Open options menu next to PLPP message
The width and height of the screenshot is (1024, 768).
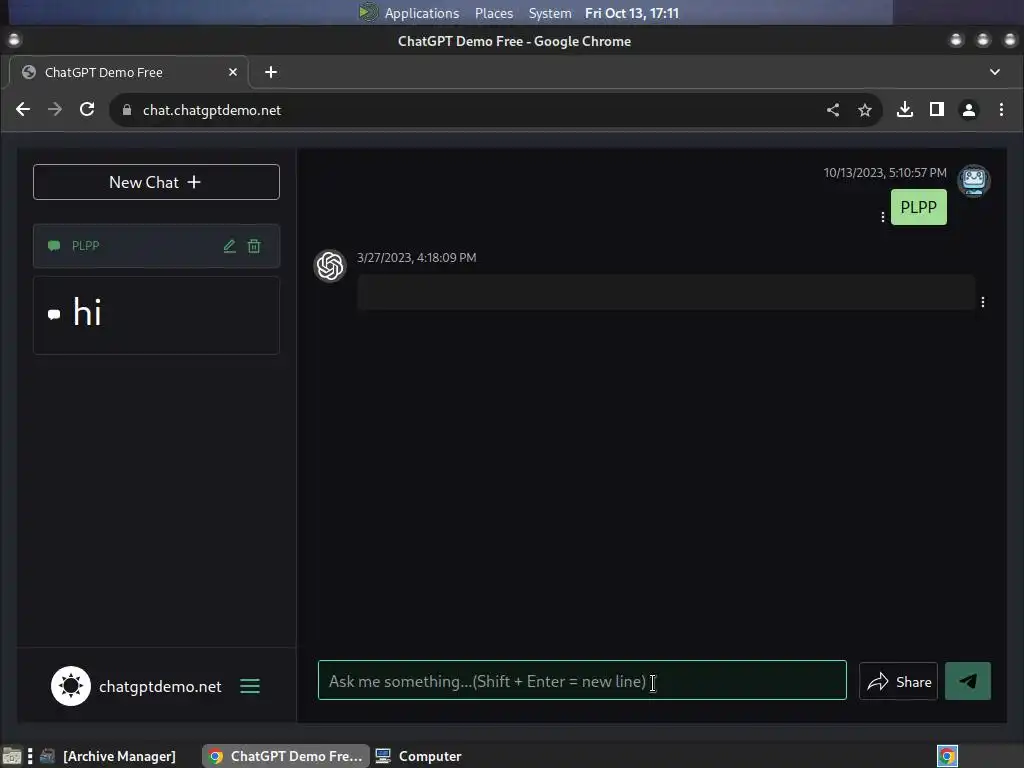point(883,217)
